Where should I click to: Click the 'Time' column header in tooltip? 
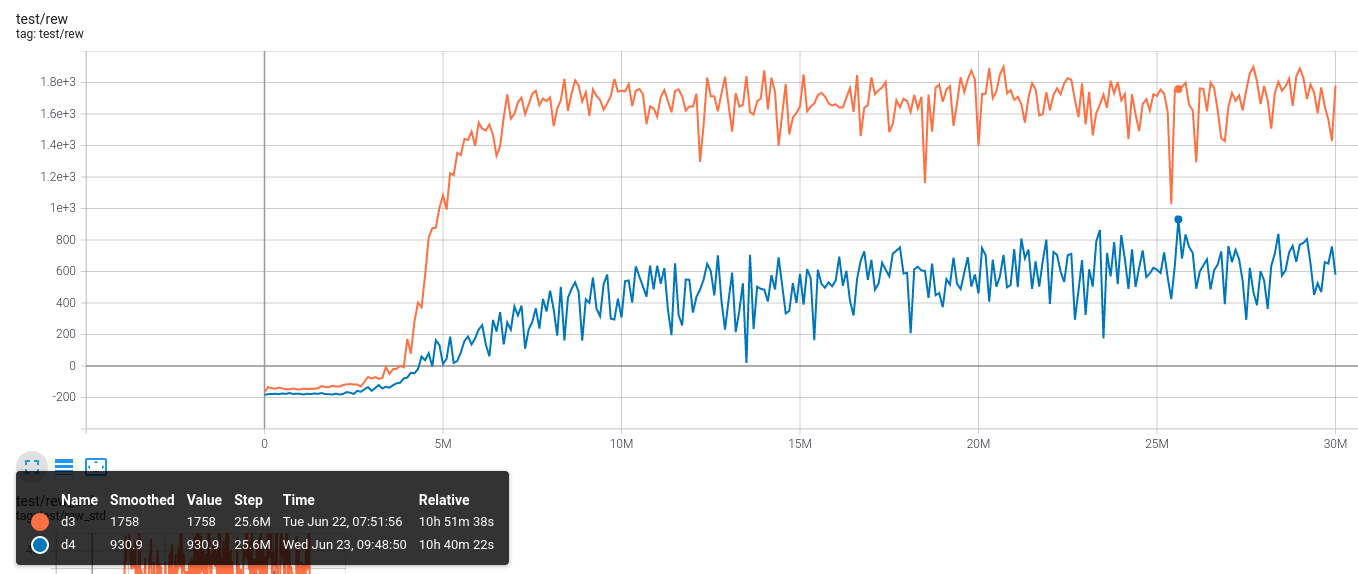coord(298,500)
